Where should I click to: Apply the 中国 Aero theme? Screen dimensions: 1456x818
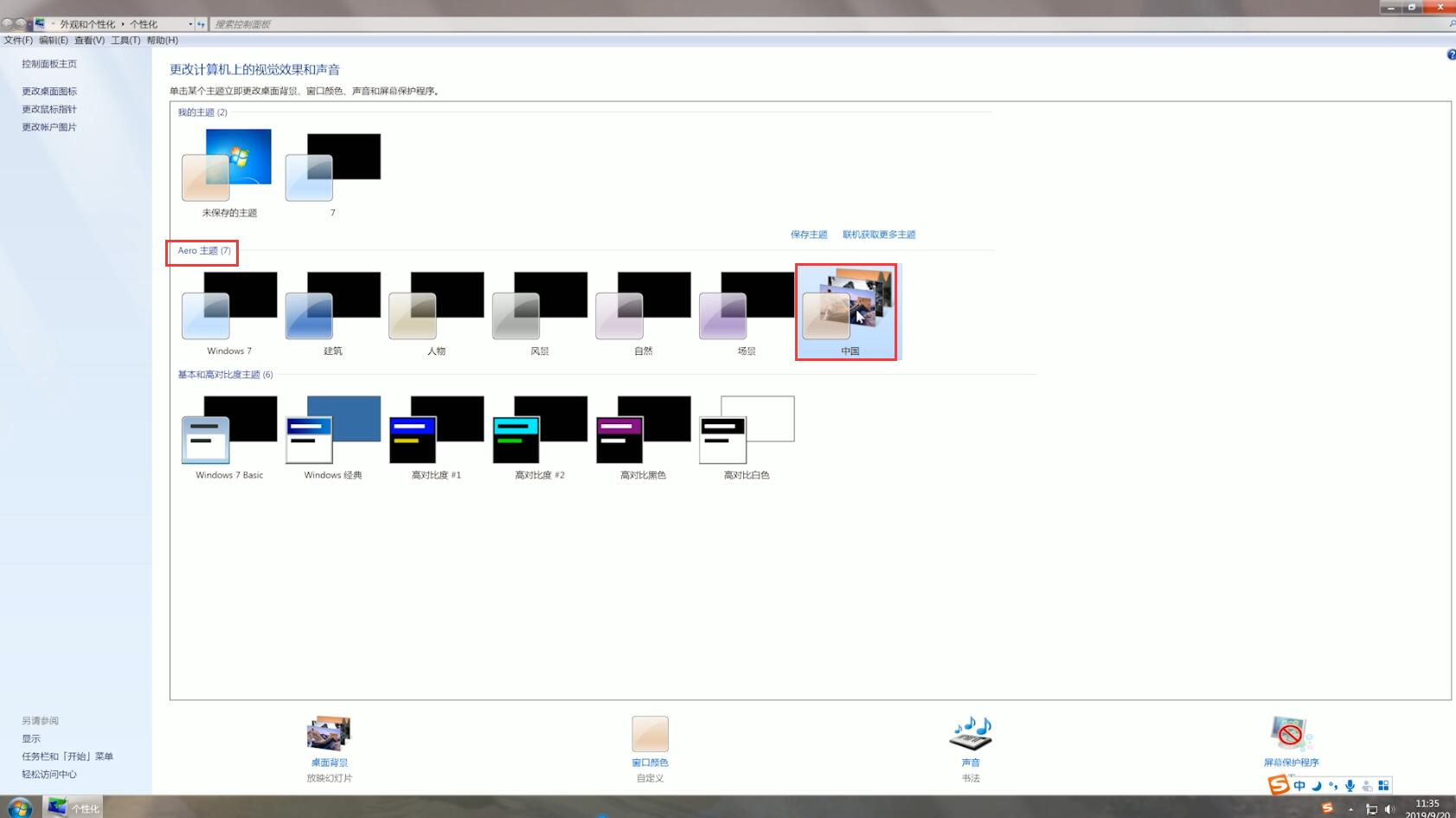(848, 312)
